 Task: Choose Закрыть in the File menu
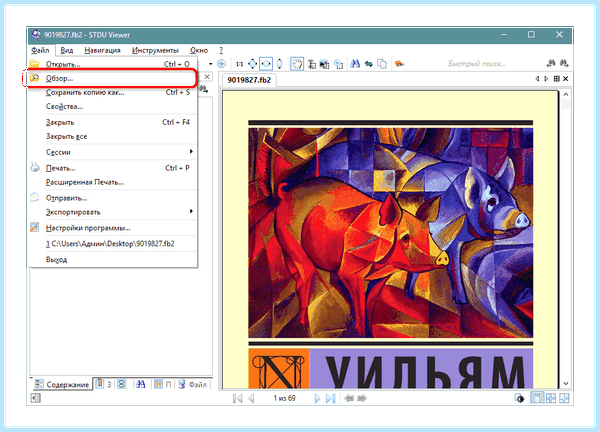click(x=113, y=122)
